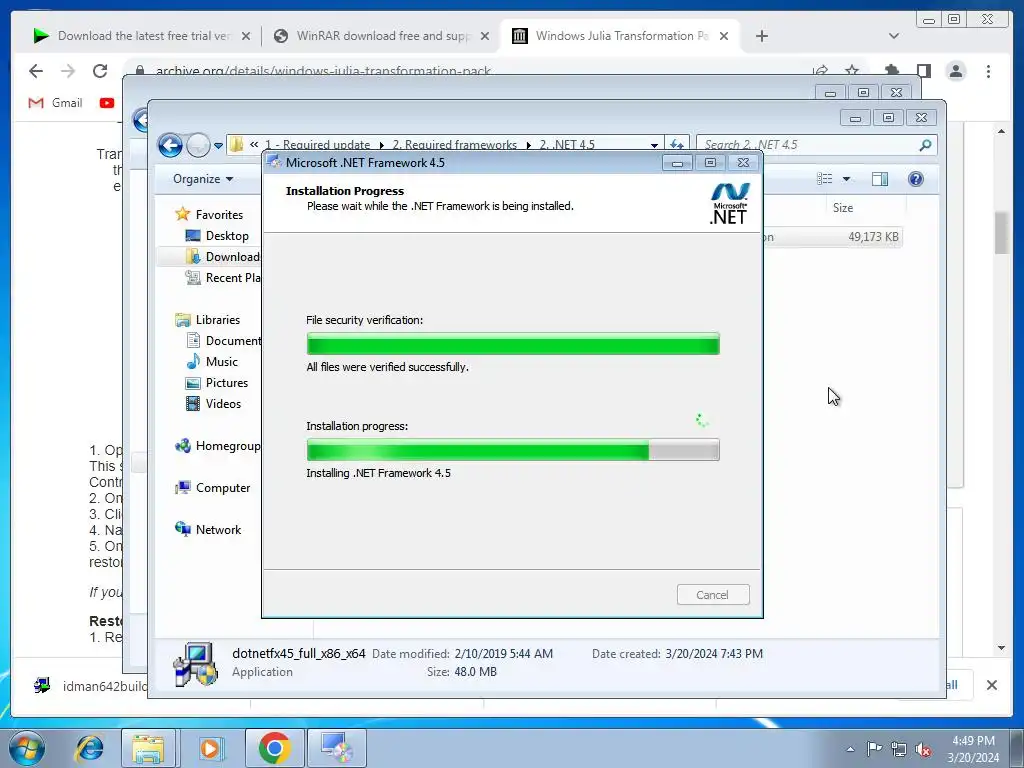Click the change view icon in Explorer

point(825,179)
